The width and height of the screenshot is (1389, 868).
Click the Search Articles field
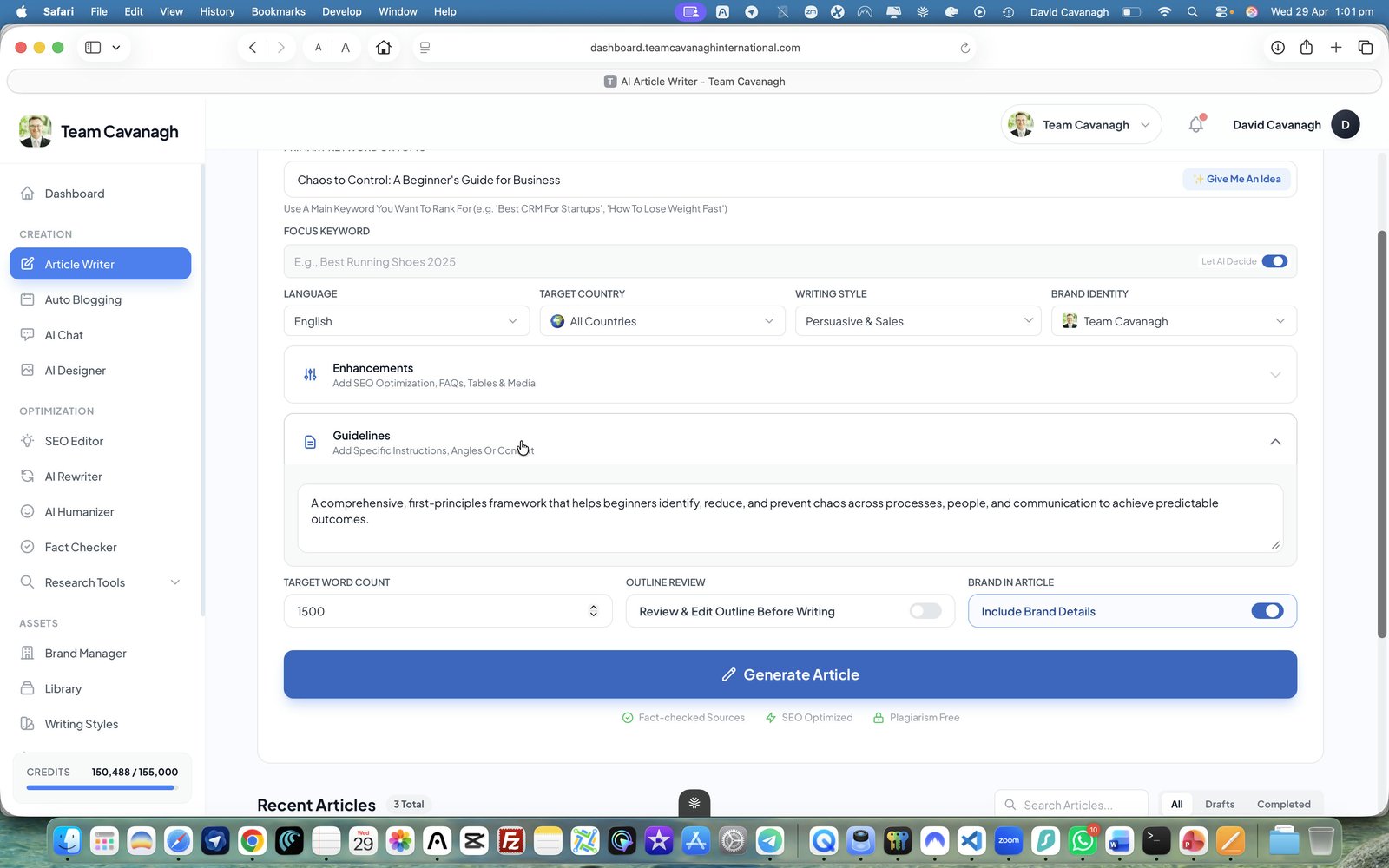coord(1071,805)
